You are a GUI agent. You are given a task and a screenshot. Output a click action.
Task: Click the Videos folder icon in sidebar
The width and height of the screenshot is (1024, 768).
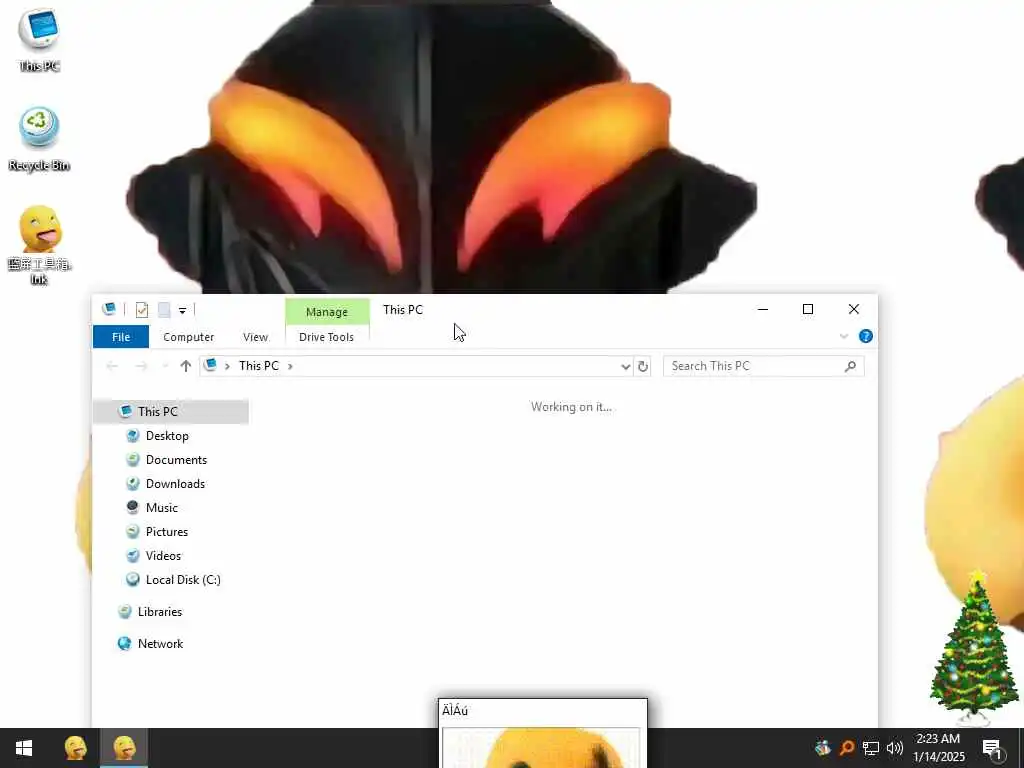point(133,556)
